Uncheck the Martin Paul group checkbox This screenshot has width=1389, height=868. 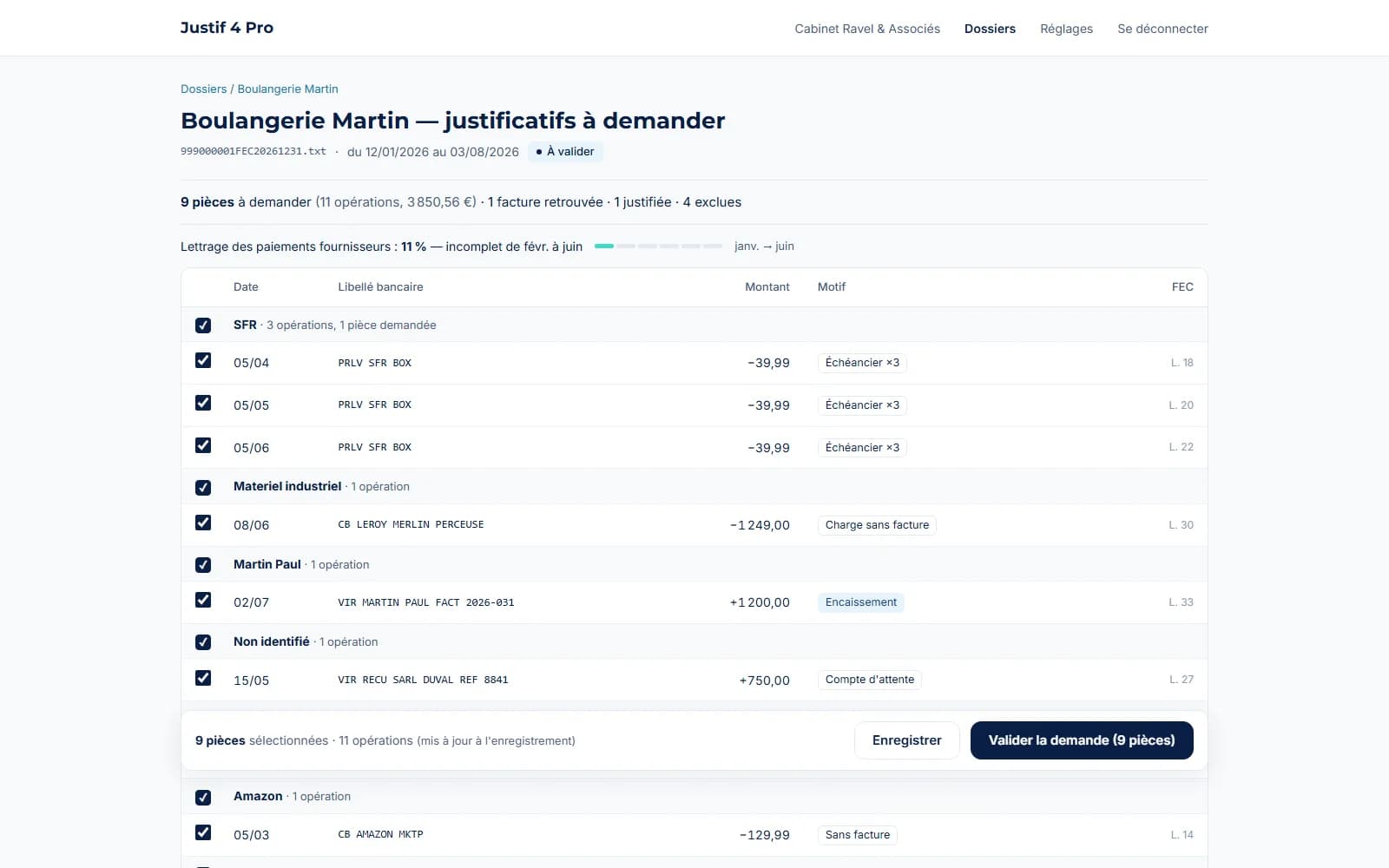click(203, 565)
